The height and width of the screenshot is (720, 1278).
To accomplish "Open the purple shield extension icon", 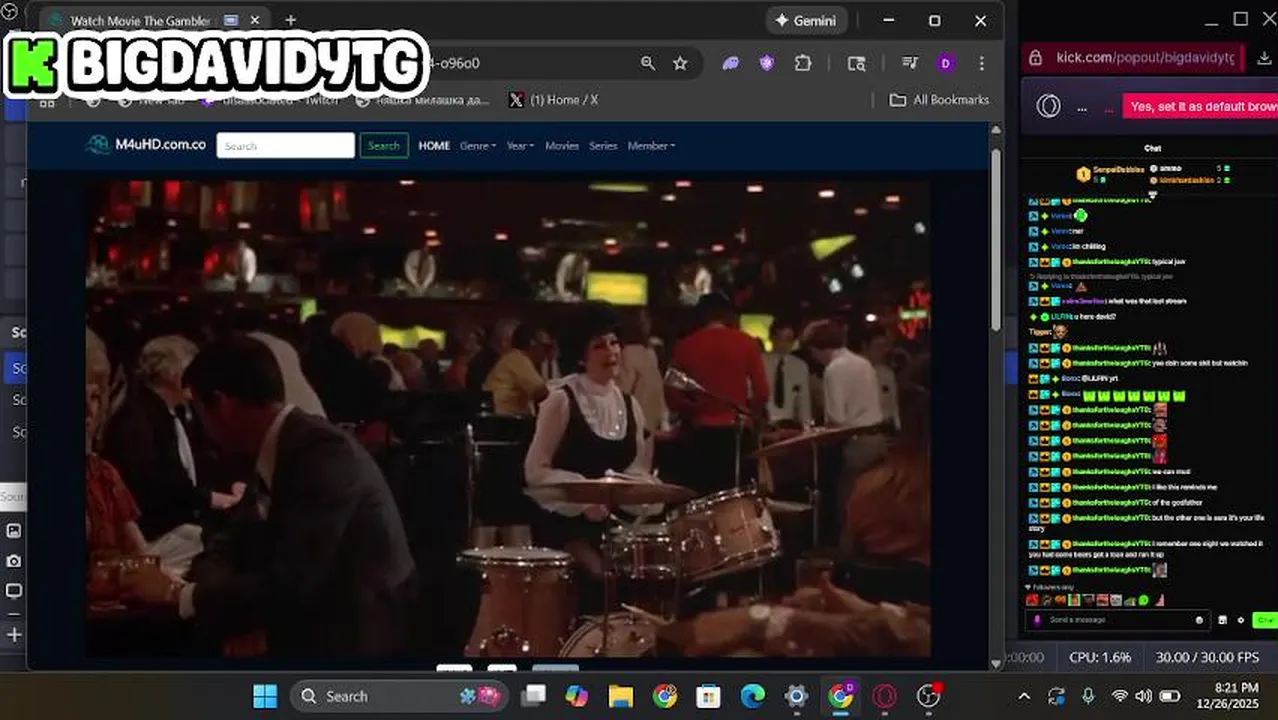I will [x=767, y=63].
